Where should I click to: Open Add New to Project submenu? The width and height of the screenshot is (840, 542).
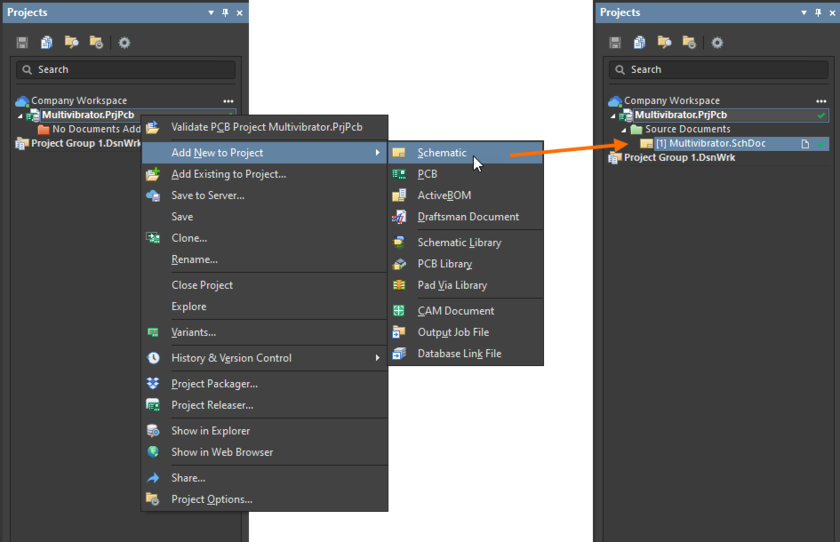265,153
